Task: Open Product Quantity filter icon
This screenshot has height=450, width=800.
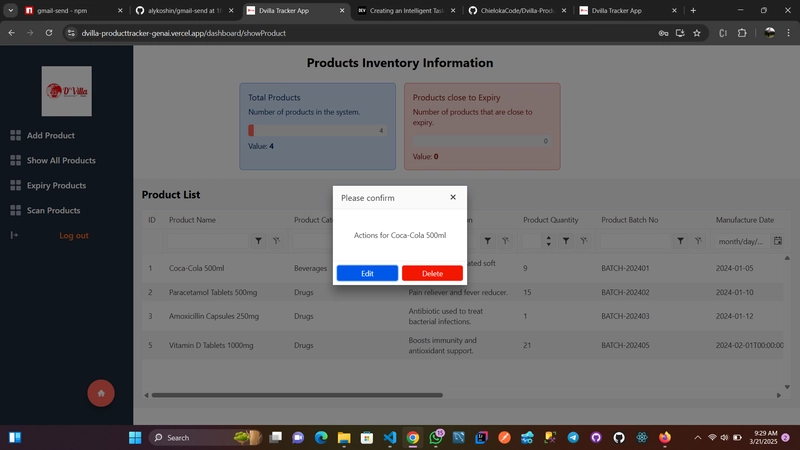Action: tap(566, 241)
